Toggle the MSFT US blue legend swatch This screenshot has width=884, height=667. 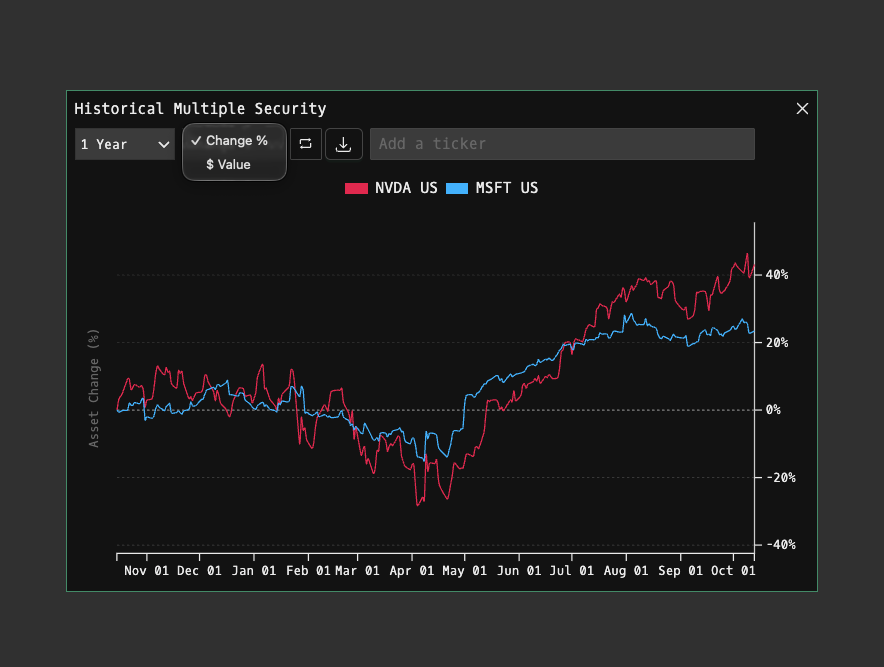click(x=457, y=188)
